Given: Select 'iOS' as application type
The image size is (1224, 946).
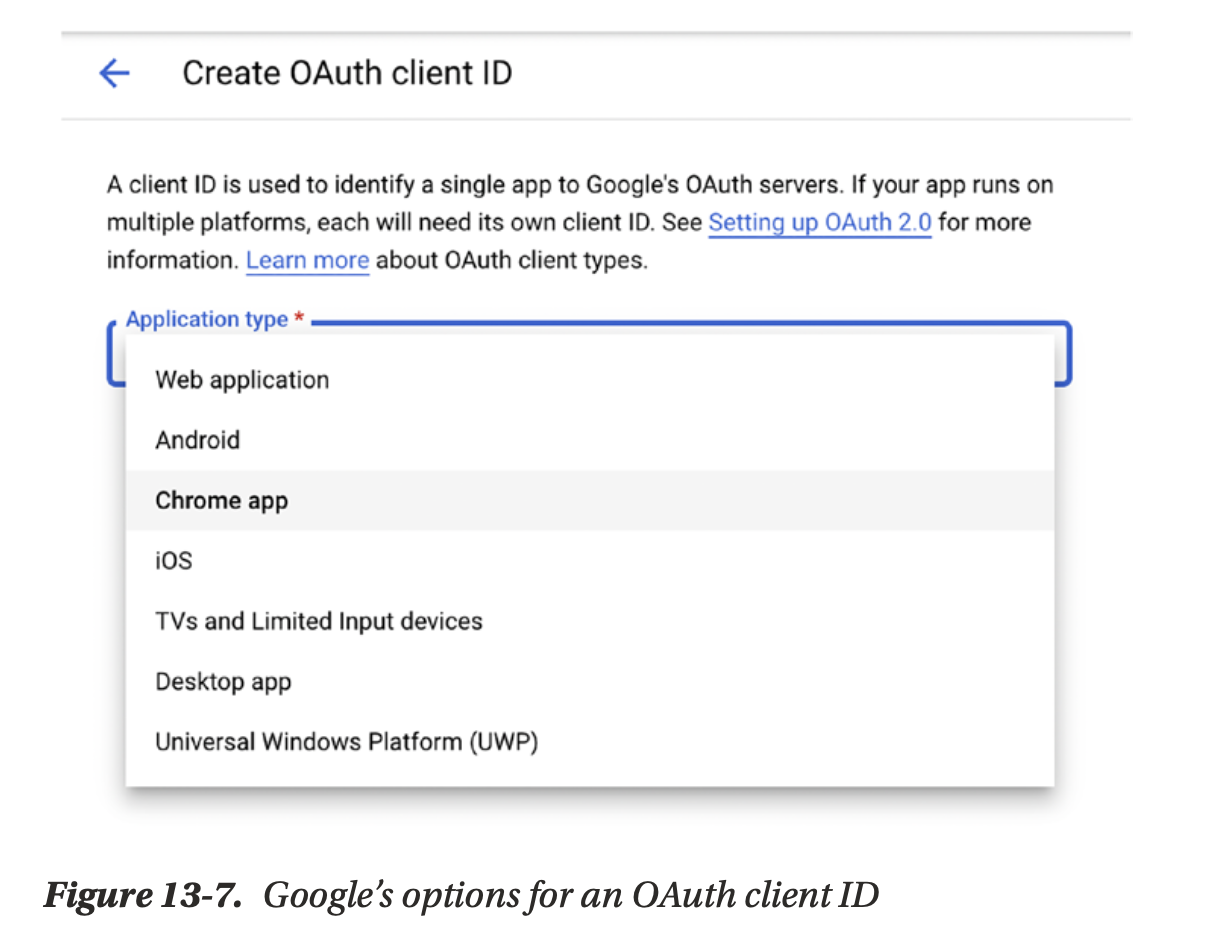Looking at the screenshot, I should pos(173,561).
